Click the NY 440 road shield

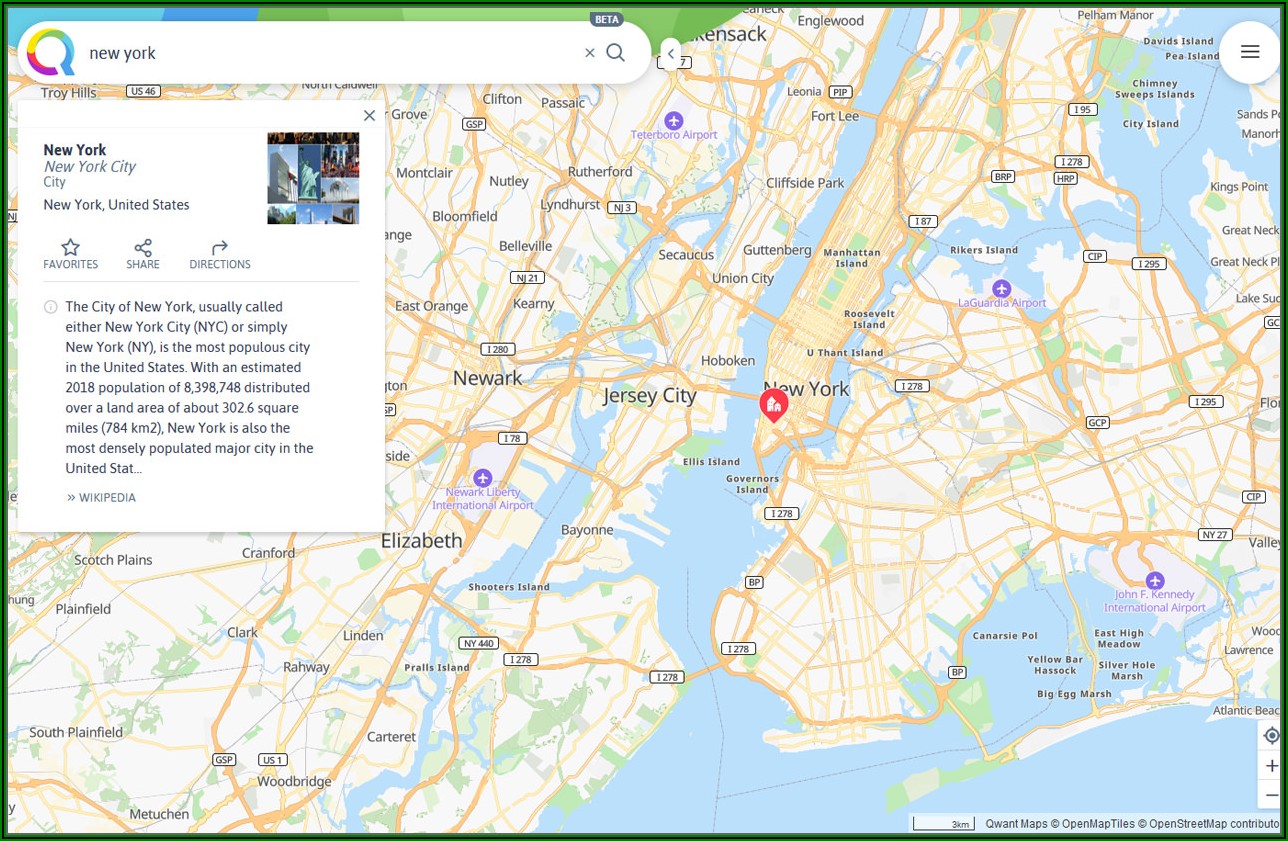(x=478, y=643)
